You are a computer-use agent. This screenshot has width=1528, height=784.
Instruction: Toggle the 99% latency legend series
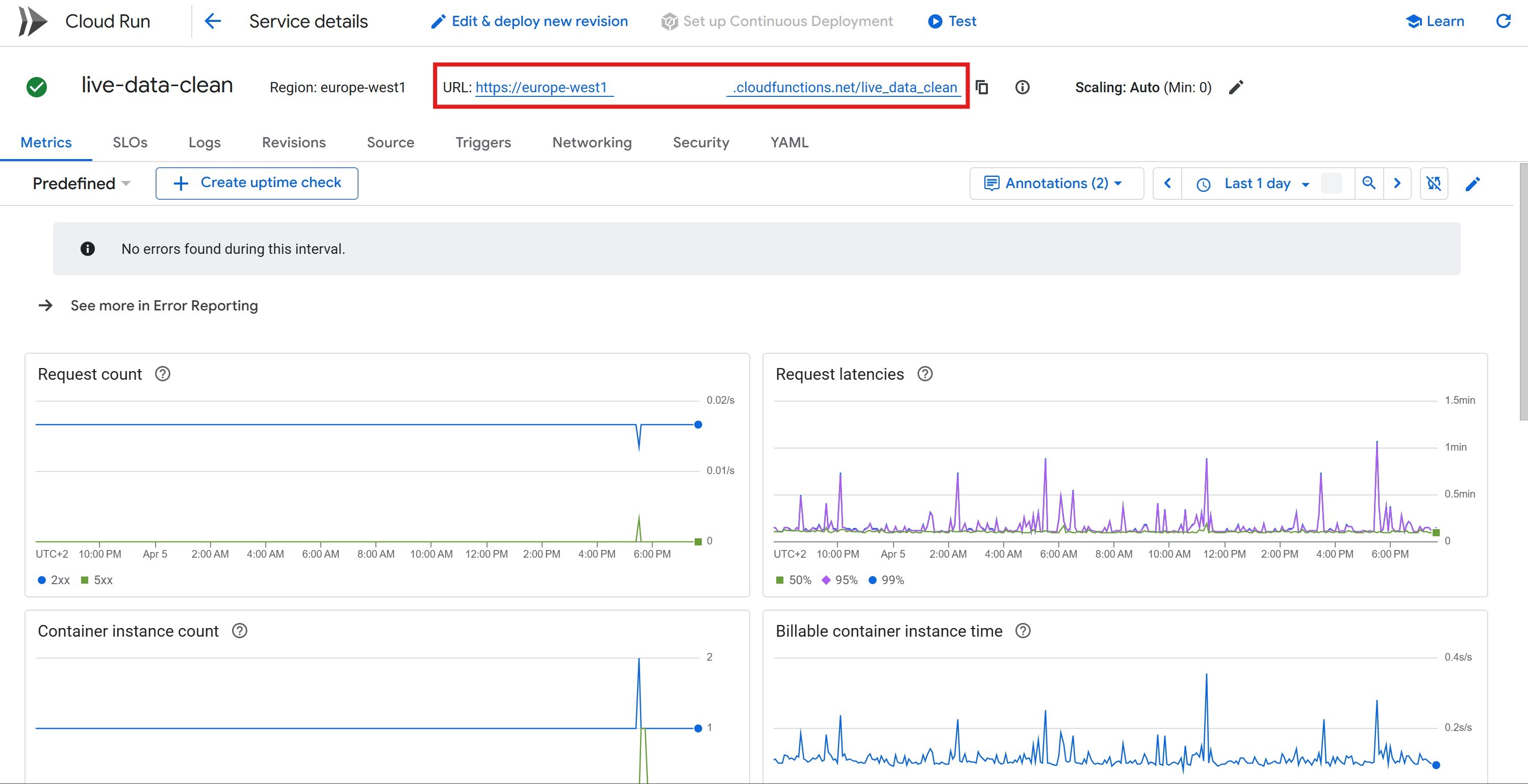(886, 580)
